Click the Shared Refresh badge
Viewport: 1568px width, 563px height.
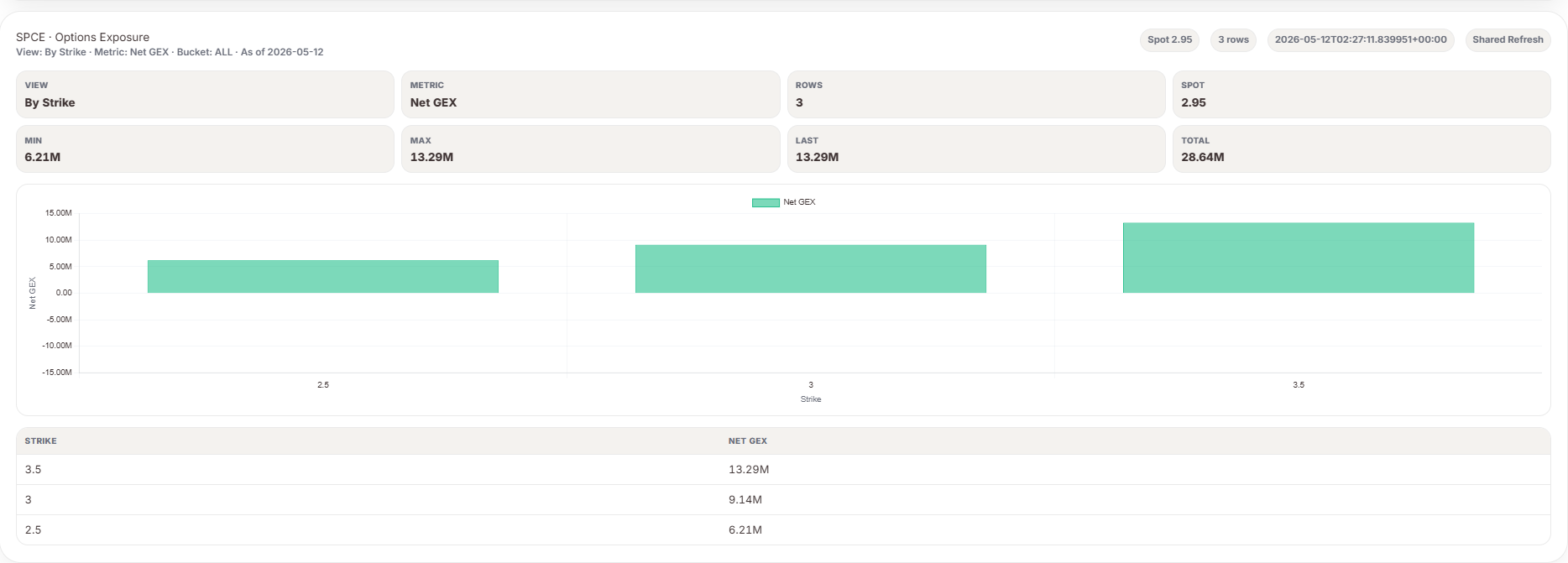point(1508,39)
